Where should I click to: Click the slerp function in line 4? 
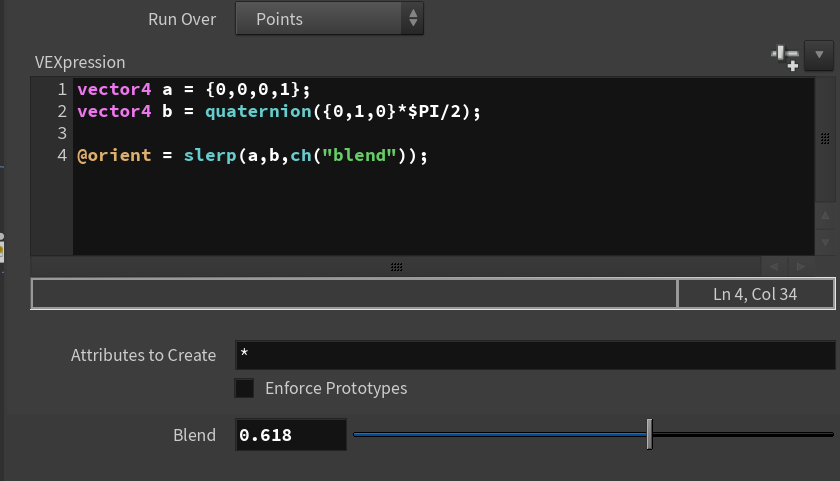(x=210, y=155)
